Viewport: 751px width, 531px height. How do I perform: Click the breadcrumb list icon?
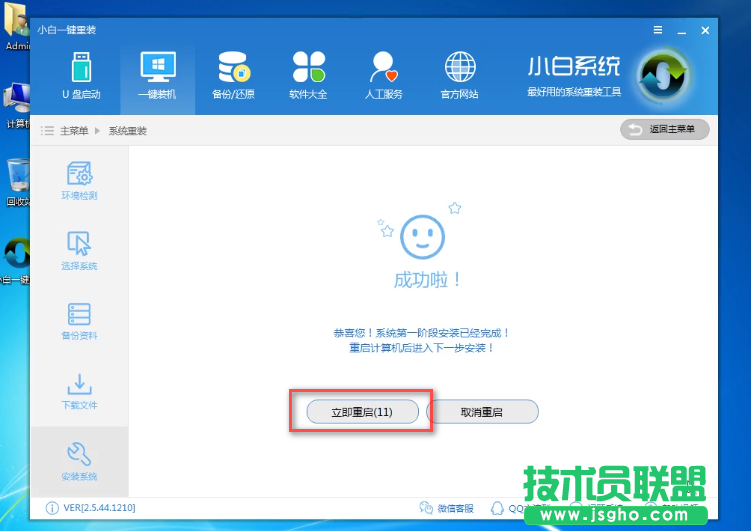[x=47, y=131]
